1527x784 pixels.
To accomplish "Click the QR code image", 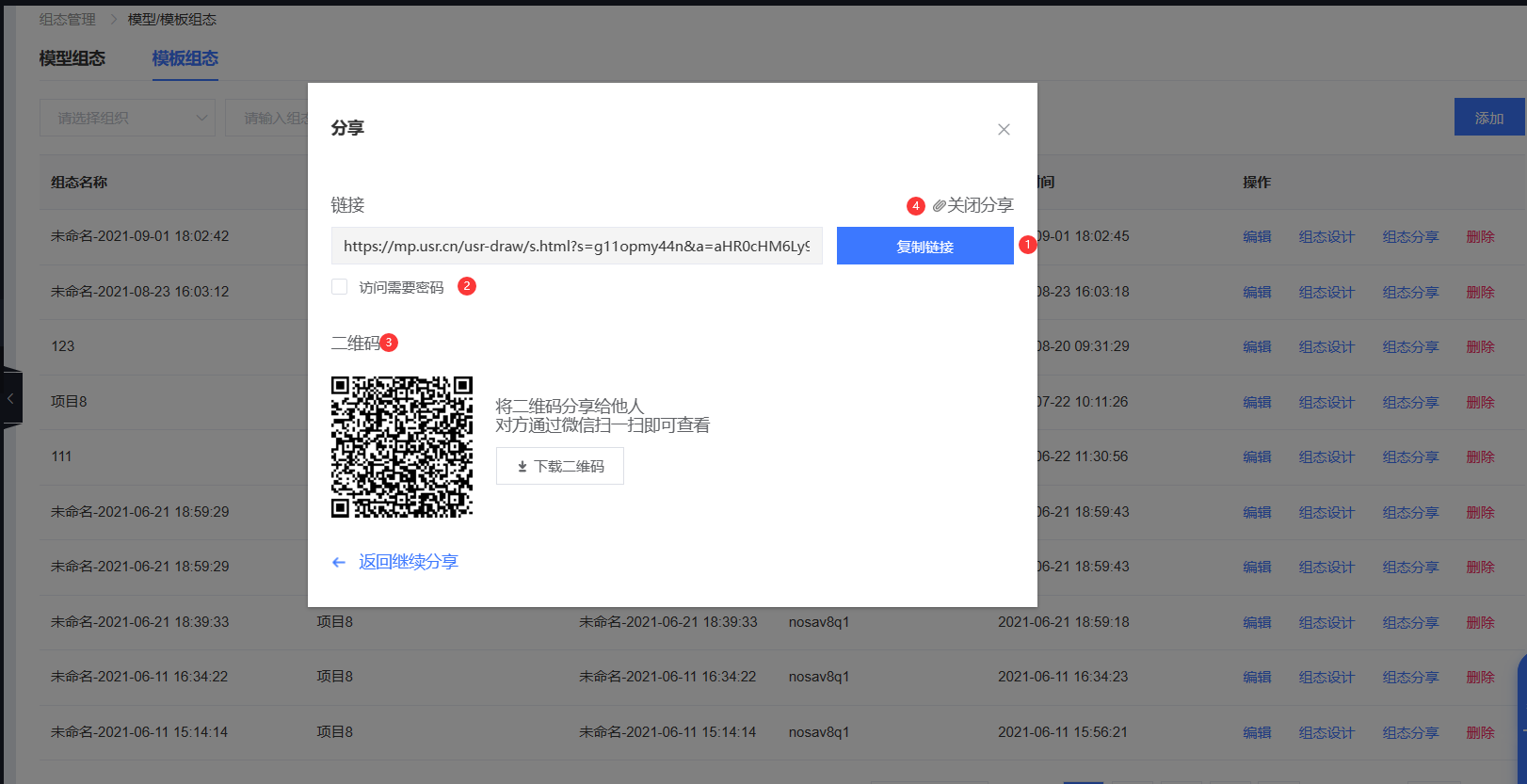I will 402,447.
